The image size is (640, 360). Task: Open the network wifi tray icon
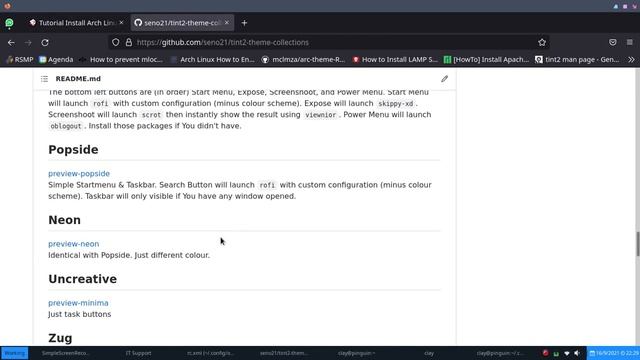coord(567,353)
